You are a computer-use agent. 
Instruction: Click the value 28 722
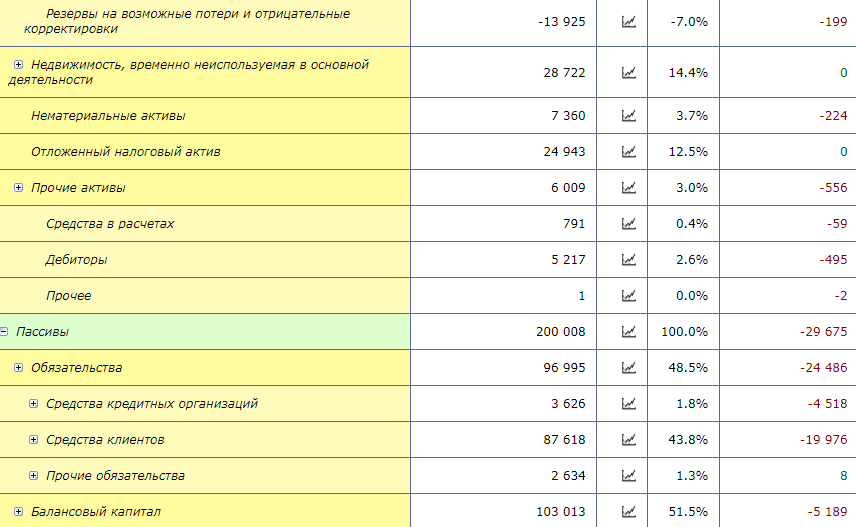tap(564, 73)
